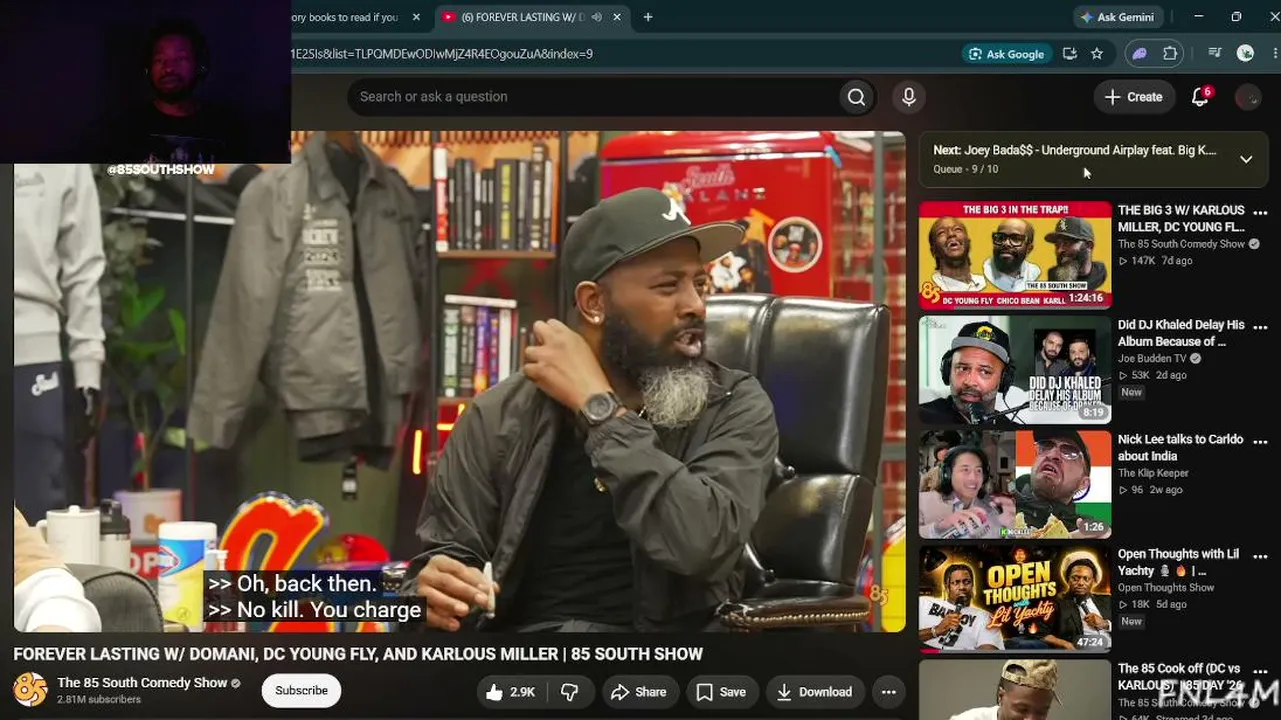Open 'Did DJ Khaled Delay His Album' title
This screenshot has width=1281, height=720.
pyautogui.click(x=1181, y=333)
